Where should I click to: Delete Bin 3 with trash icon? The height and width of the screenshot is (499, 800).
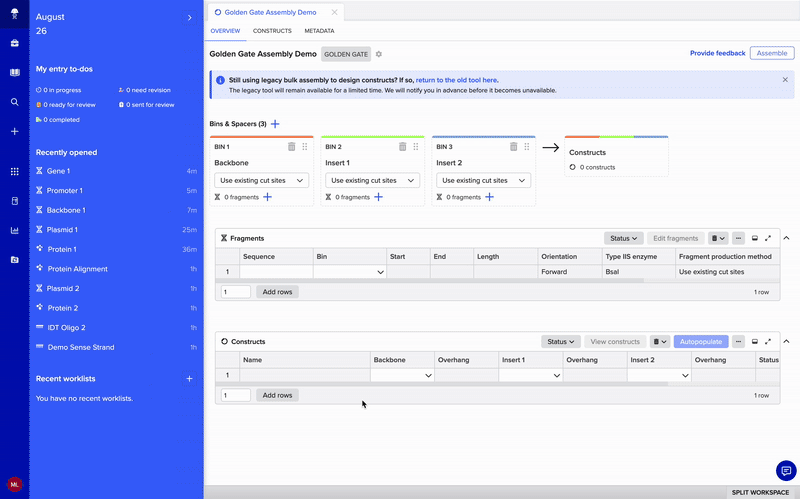tap(513, 146)
